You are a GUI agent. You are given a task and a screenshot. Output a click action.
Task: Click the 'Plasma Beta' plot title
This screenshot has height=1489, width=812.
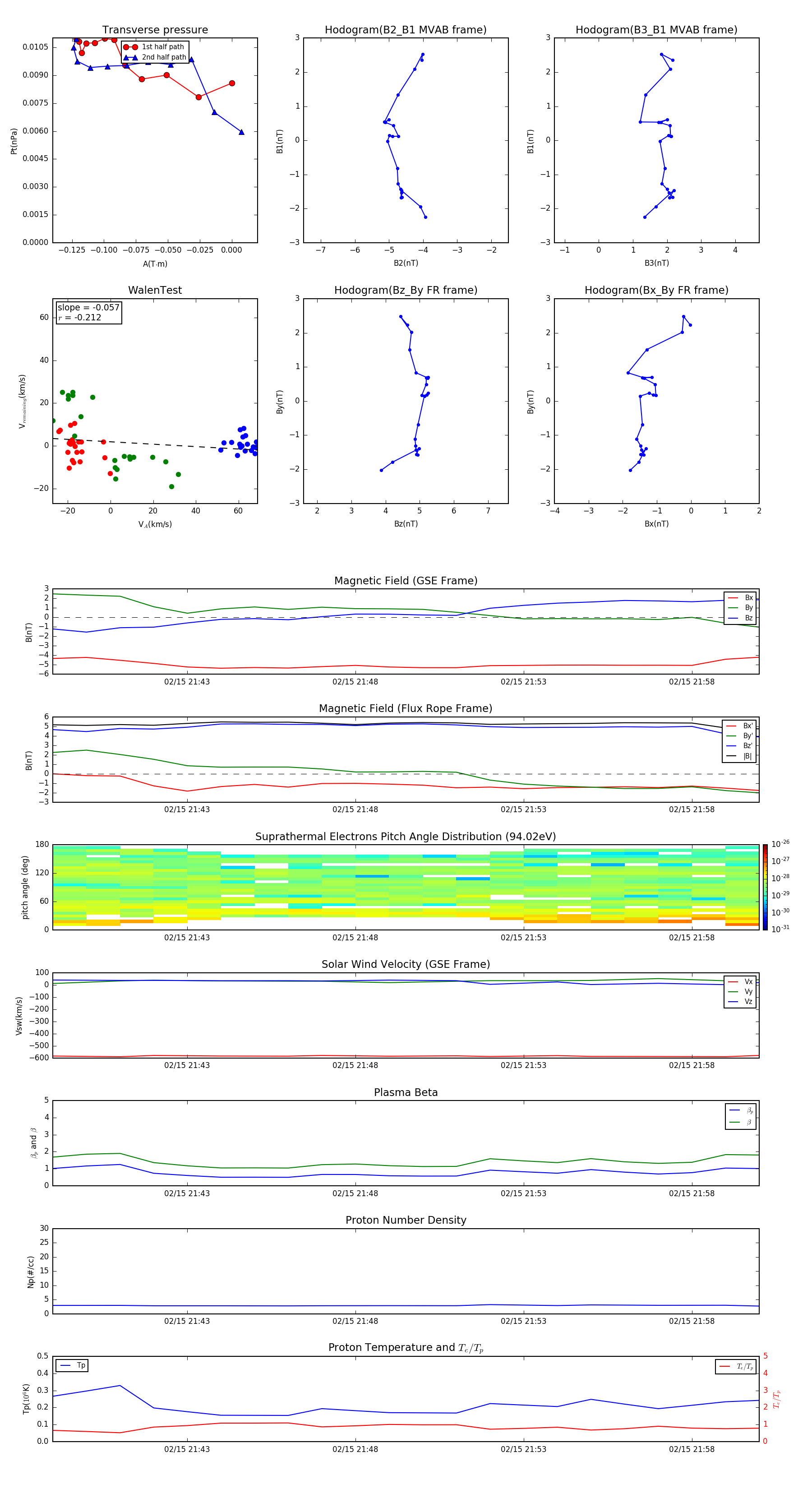[406, 1092]
